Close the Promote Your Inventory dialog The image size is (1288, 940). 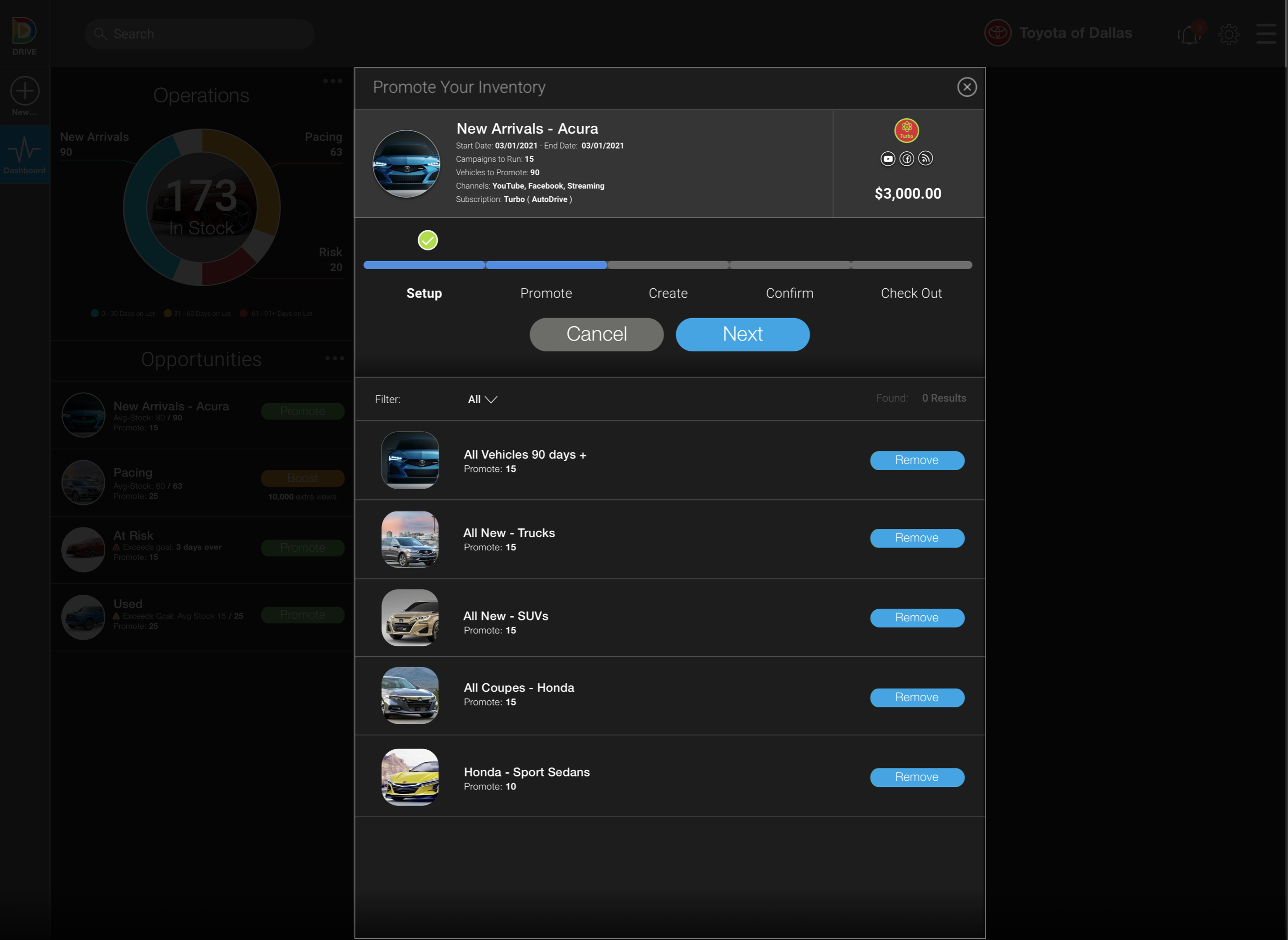tap(966, 87)
